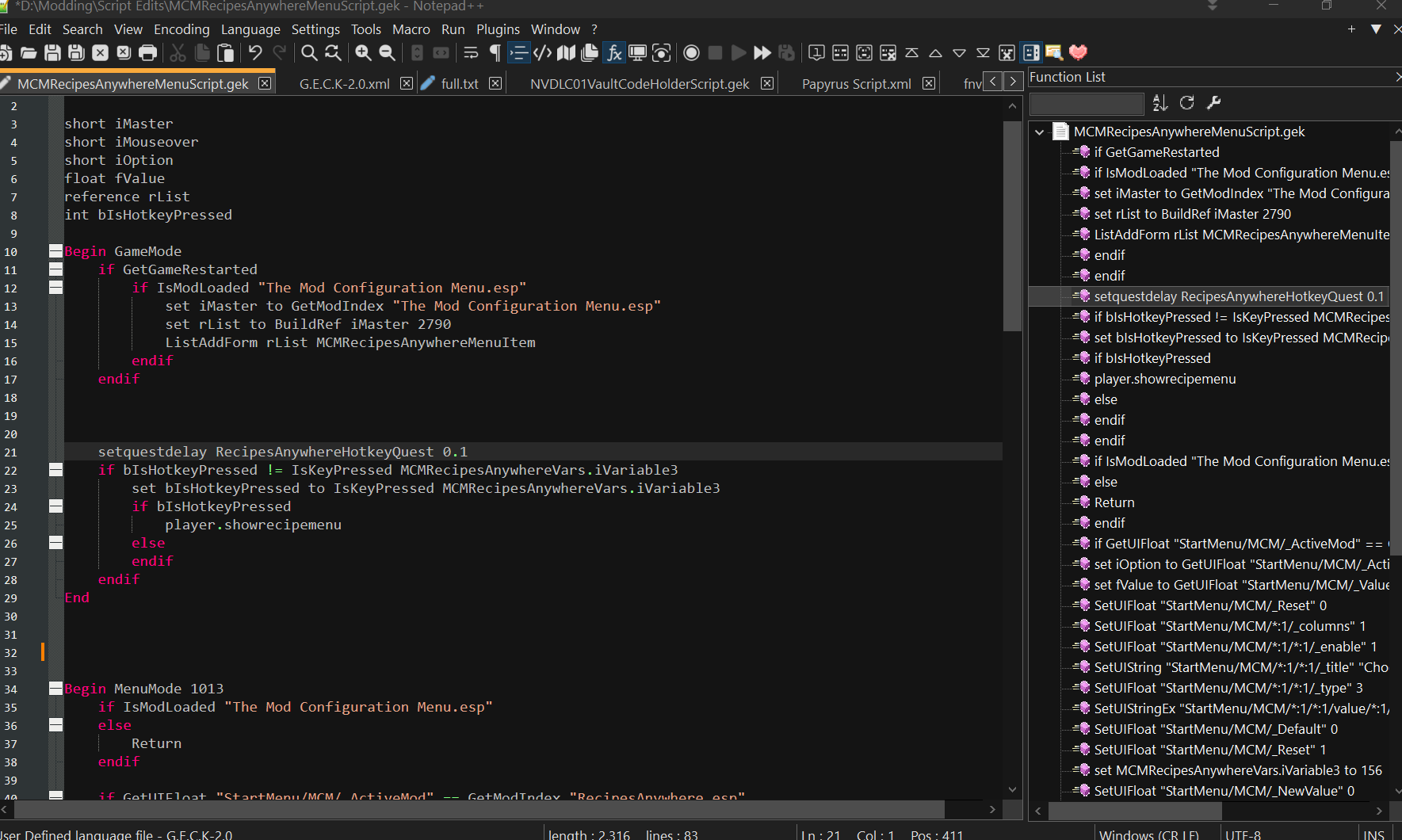Reload the Function List
This screenshot has width=1402, height=840.
click(x=1186, y=103)
